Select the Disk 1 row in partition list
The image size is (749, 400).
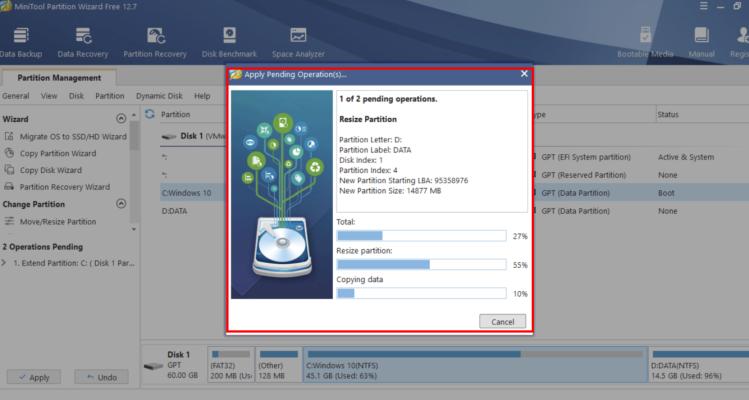tap(193, 136)
